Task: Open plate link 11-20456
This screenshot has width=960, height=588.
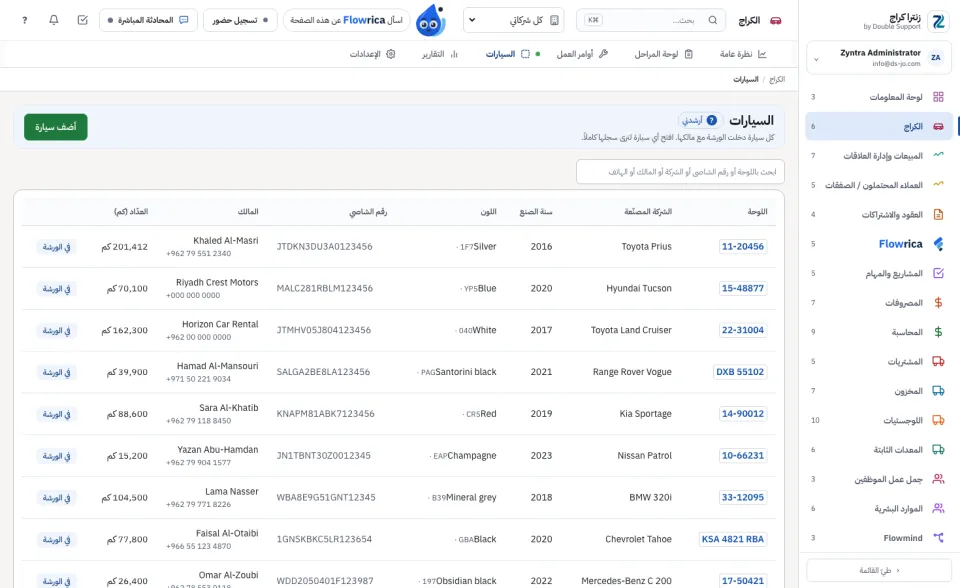Action: pyautogui.click(x=743, y=246)
